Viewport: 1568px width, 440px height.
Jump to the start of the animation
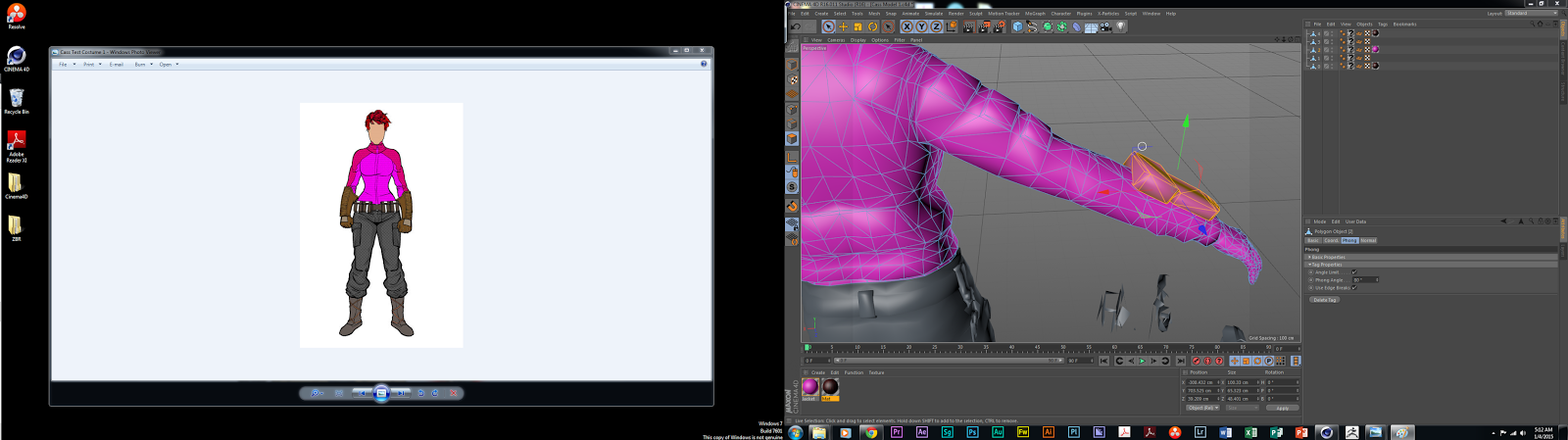tap(1103, 361)
